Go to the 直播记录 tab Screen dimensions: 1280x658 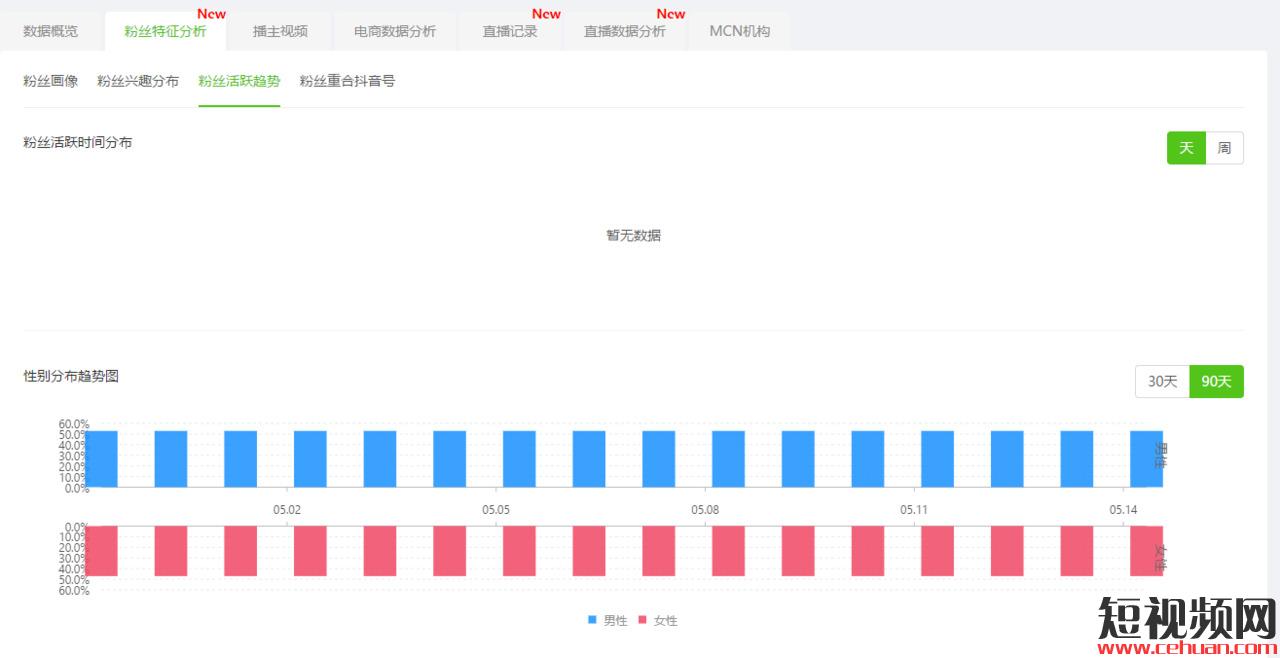tap(510, 31)
